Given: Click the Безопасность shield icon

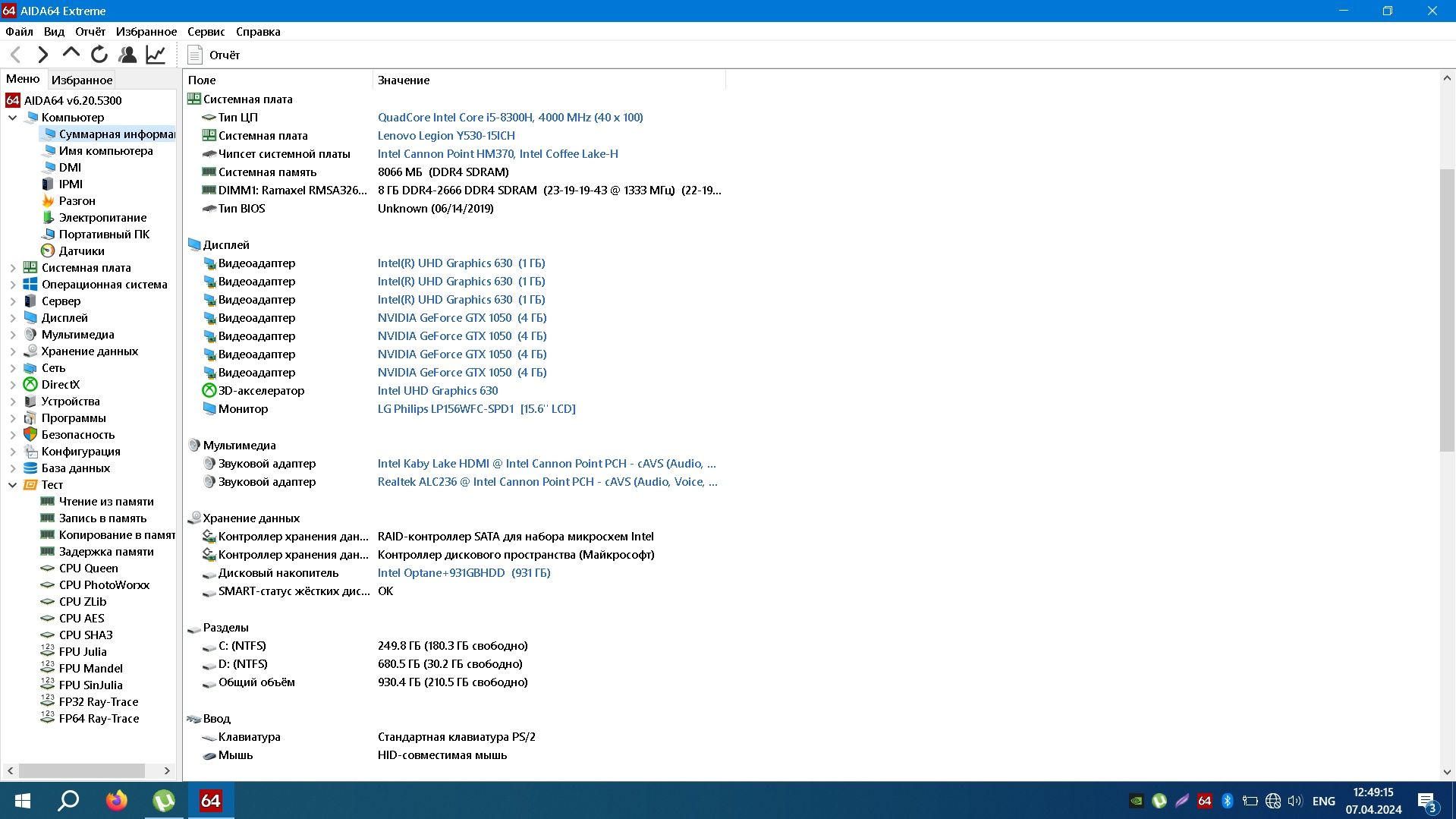Looking at the screenshot, I should tap(30, 435).
